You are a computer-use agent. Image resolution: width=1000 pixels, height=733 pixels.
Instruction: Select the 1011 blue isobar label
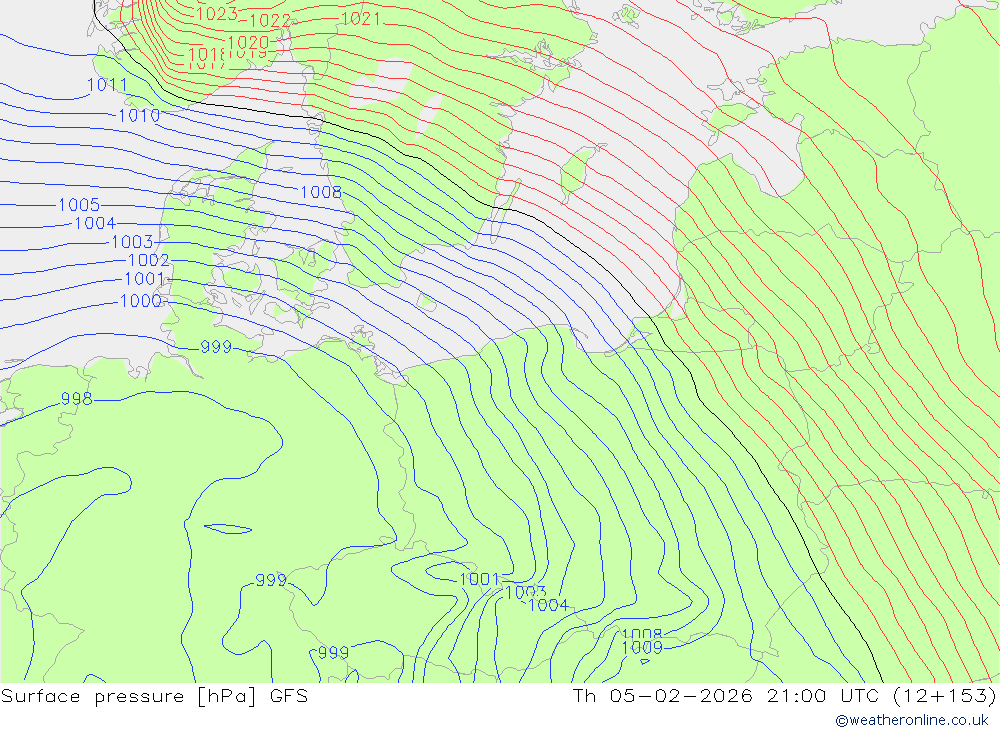coord(107,84)
